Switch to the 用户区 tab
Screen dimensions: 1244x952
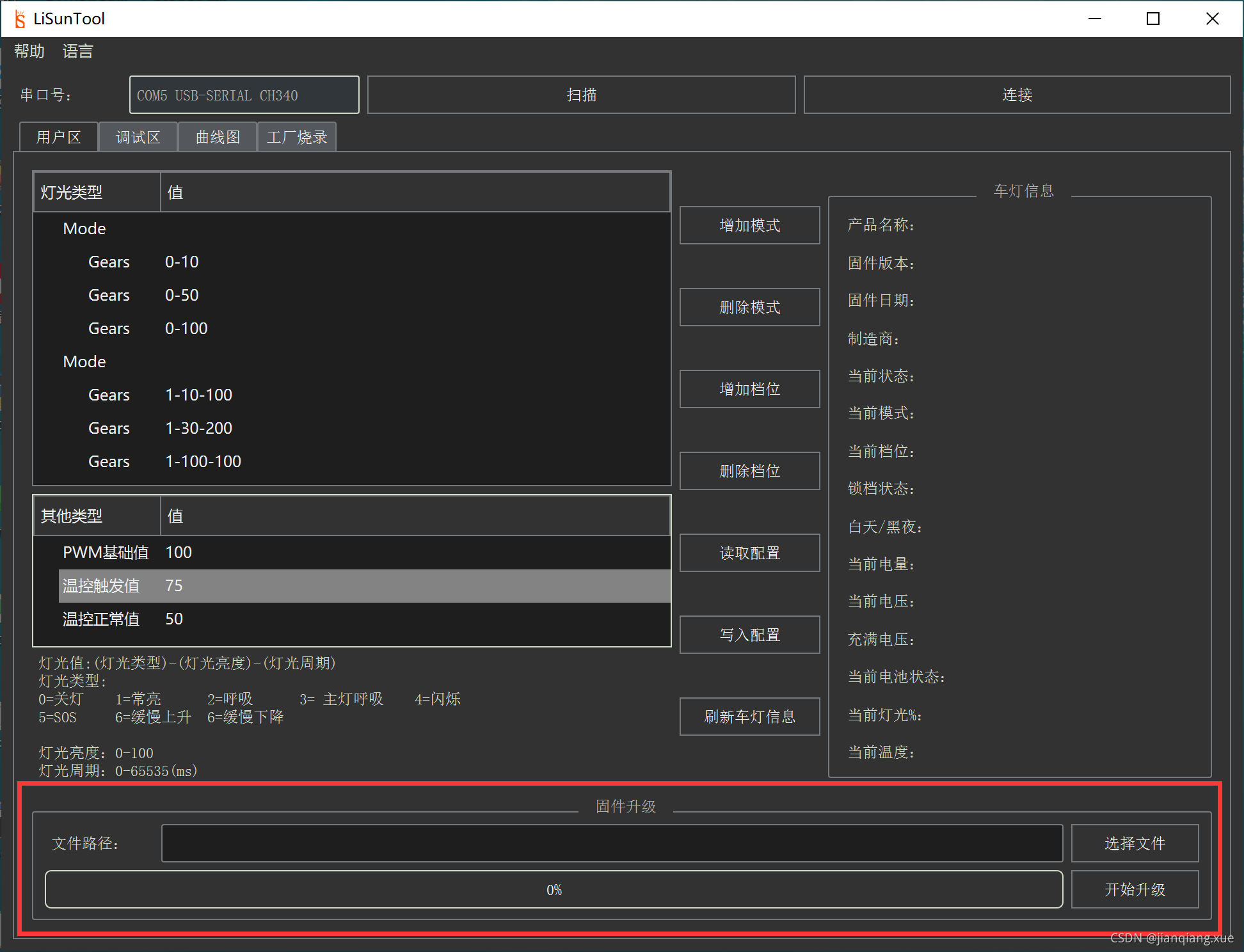pos(59,137)
